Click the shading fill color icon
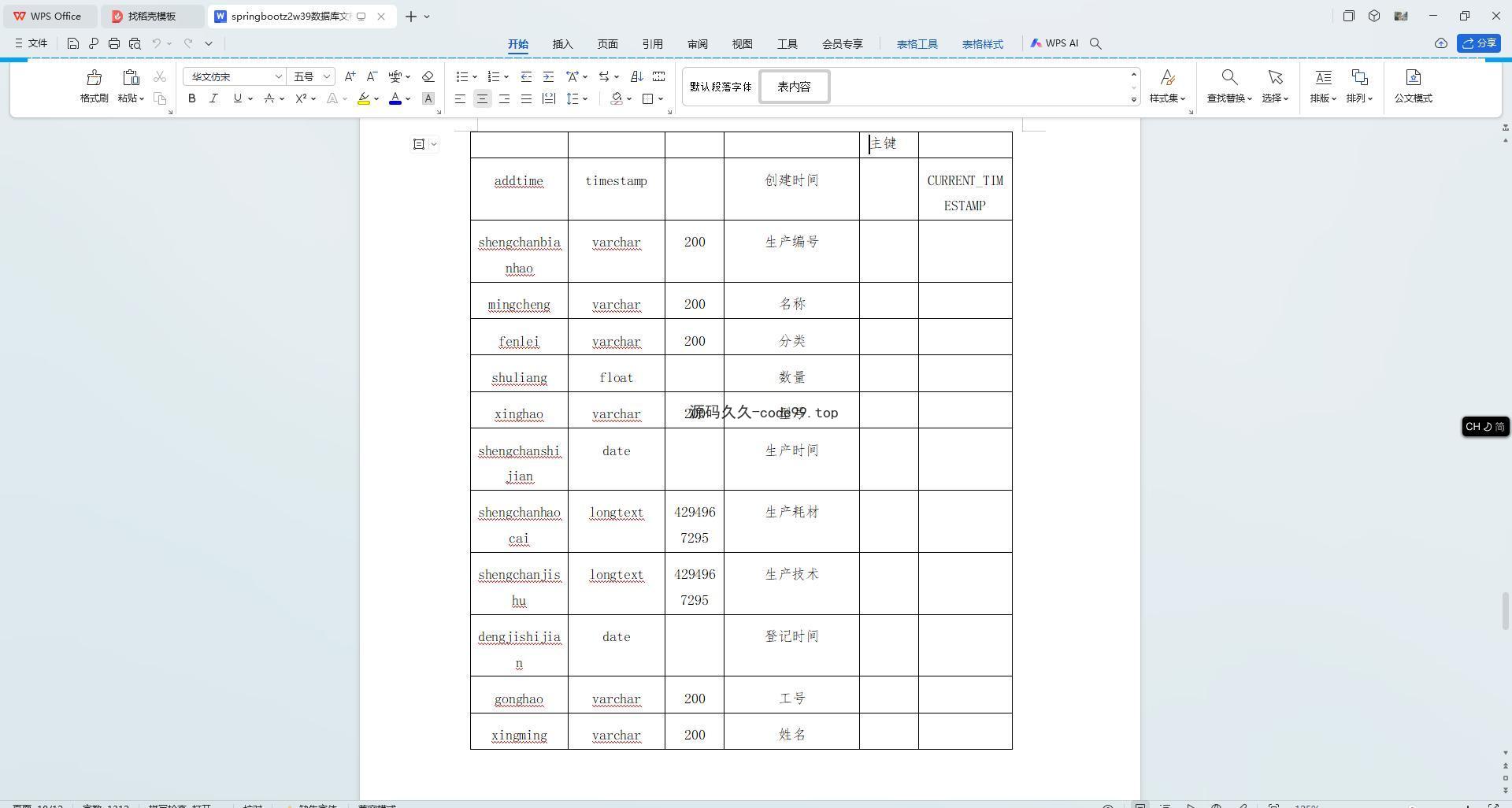The image size is (1512, 808). coord(617,98)
